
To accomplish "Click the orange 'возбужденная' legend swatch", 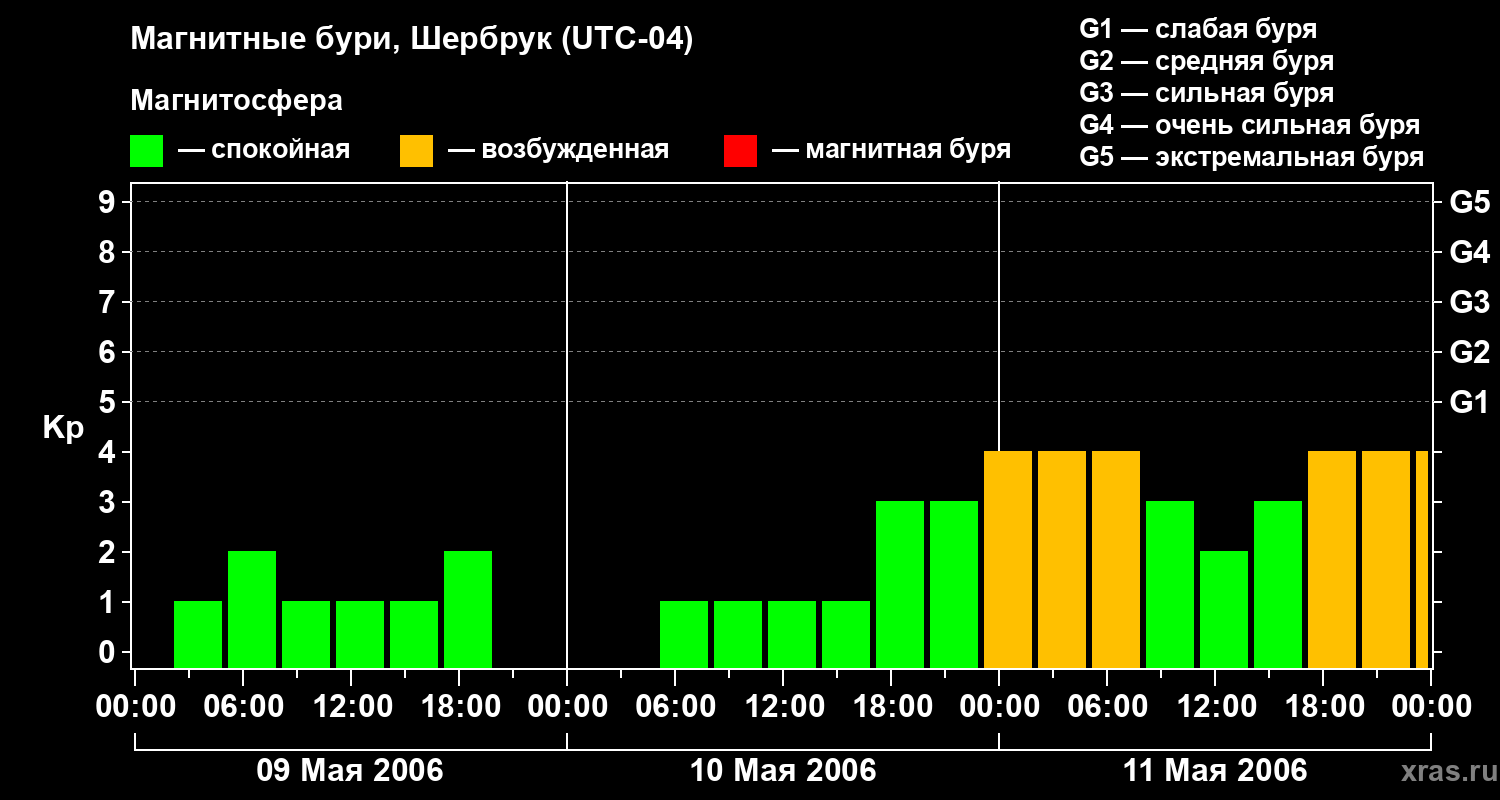I will pos(416,151).
